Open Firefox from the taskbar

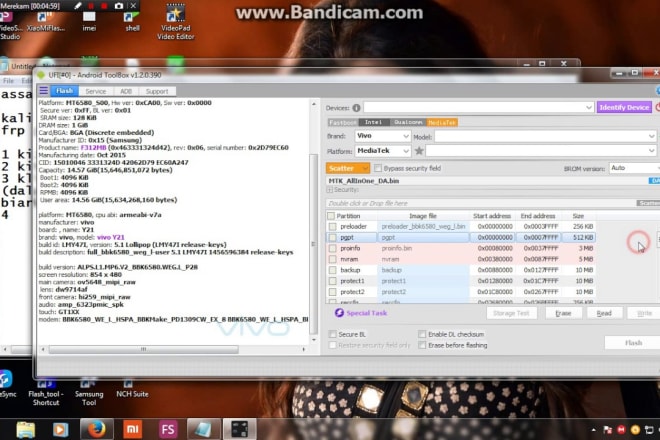click(96, 429)
